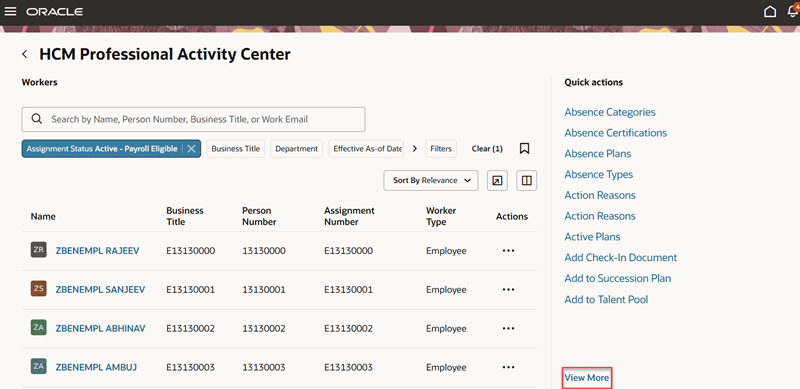Click Employee in the AMBUJ row
This screenshot has height=389, width=800.
point(446,367)
